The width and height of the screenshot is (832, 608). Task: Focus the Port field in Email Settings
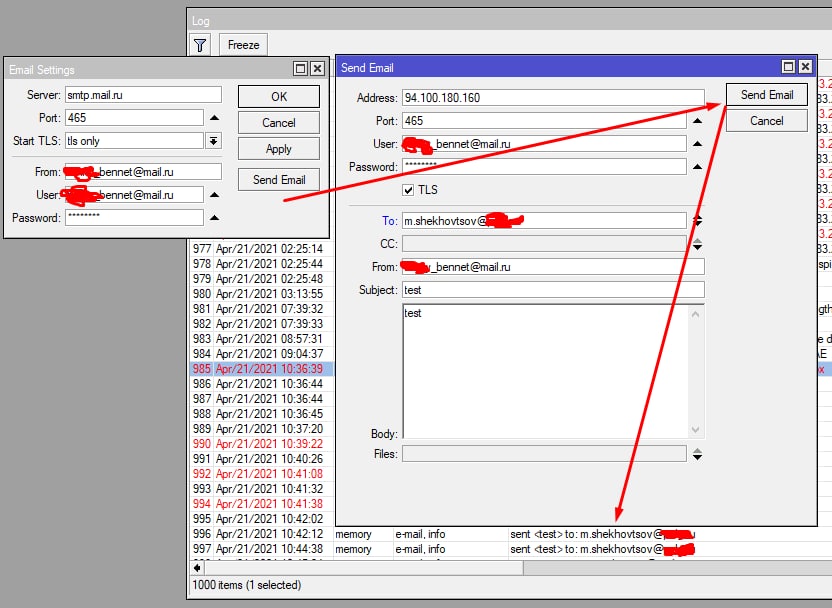tap(134, 118)
